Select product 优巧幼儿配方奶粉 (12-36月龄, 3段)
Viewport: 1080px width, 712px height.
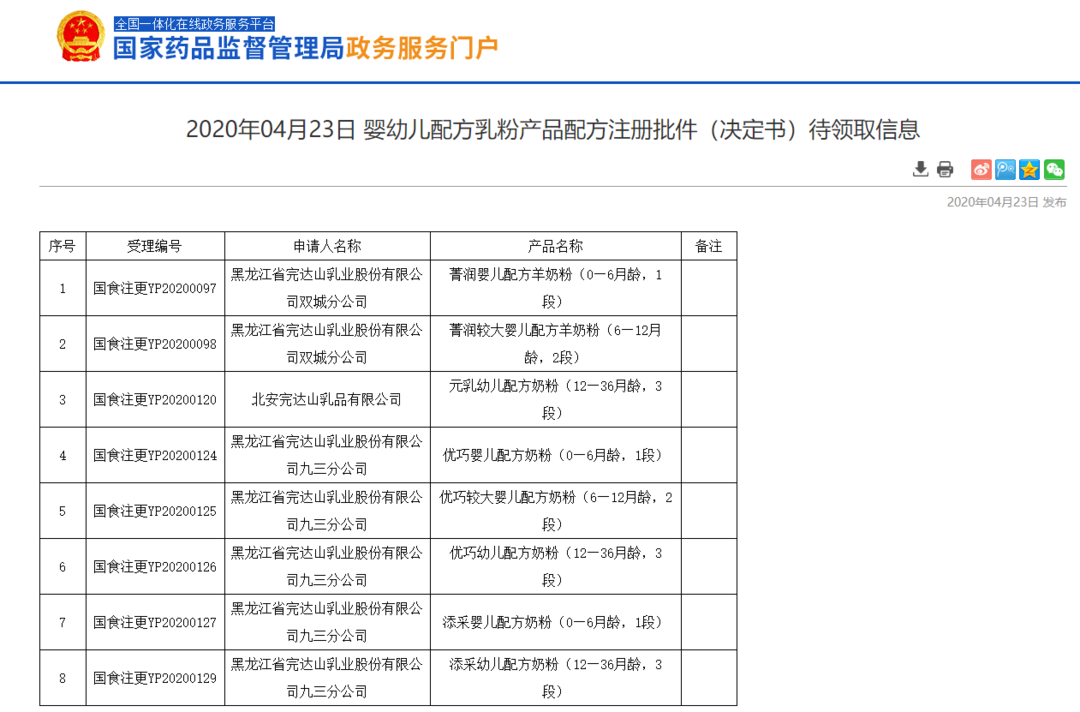(x=555, y=567)
